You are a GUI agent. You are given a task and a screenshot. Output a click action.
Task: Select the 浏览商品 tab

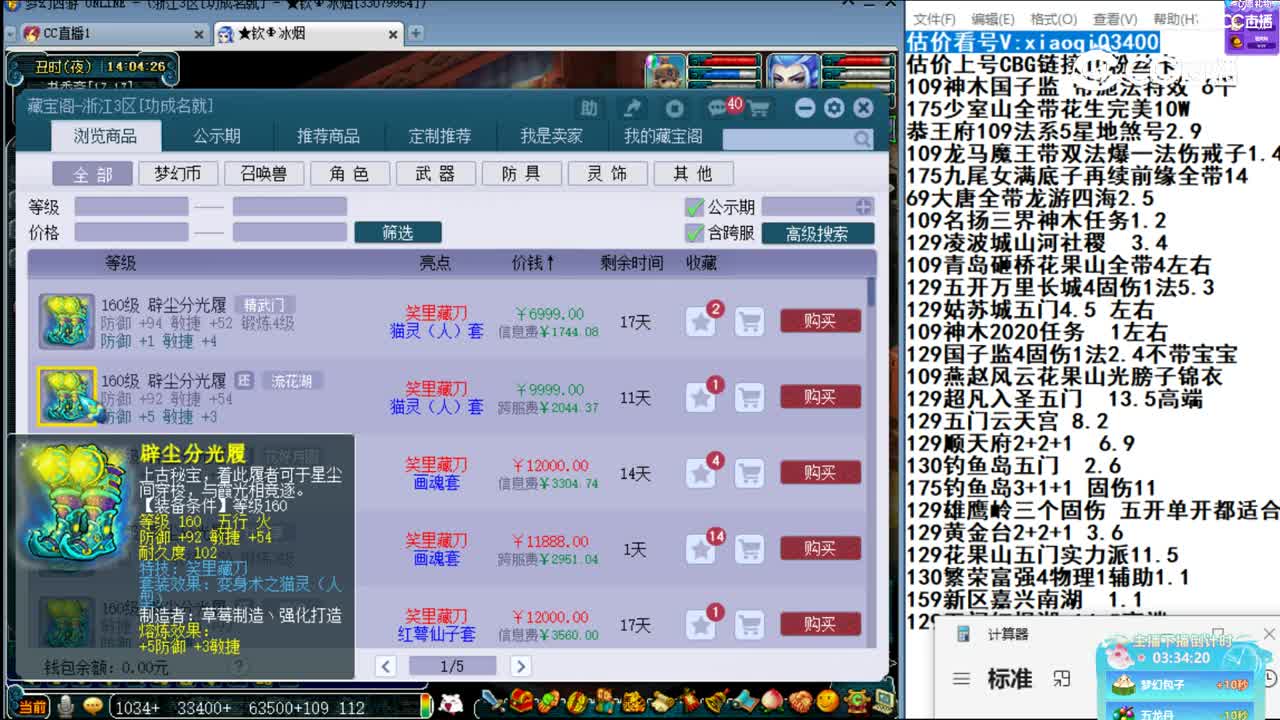point(105,136)
